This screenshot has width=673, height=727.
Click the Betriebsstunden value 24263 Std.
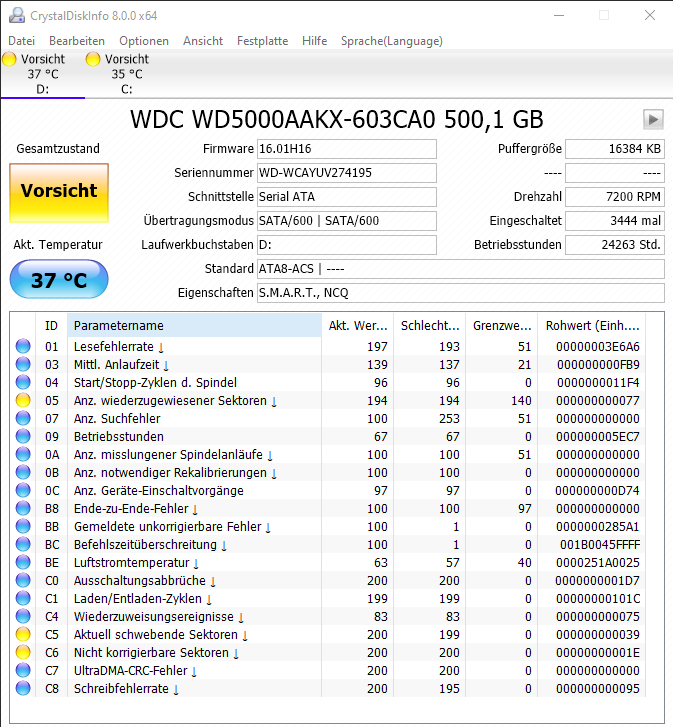click(x=615, y=245)
